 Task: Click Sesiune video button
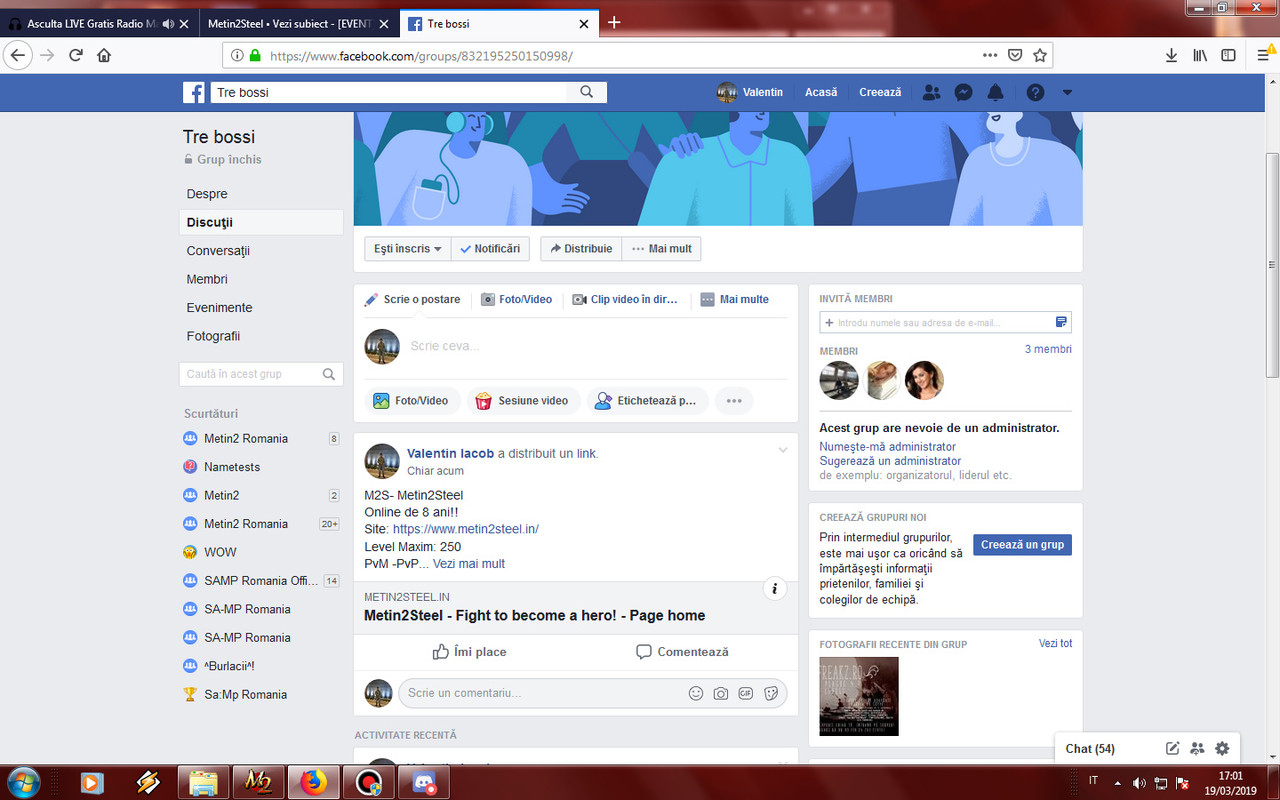[522, 400]
